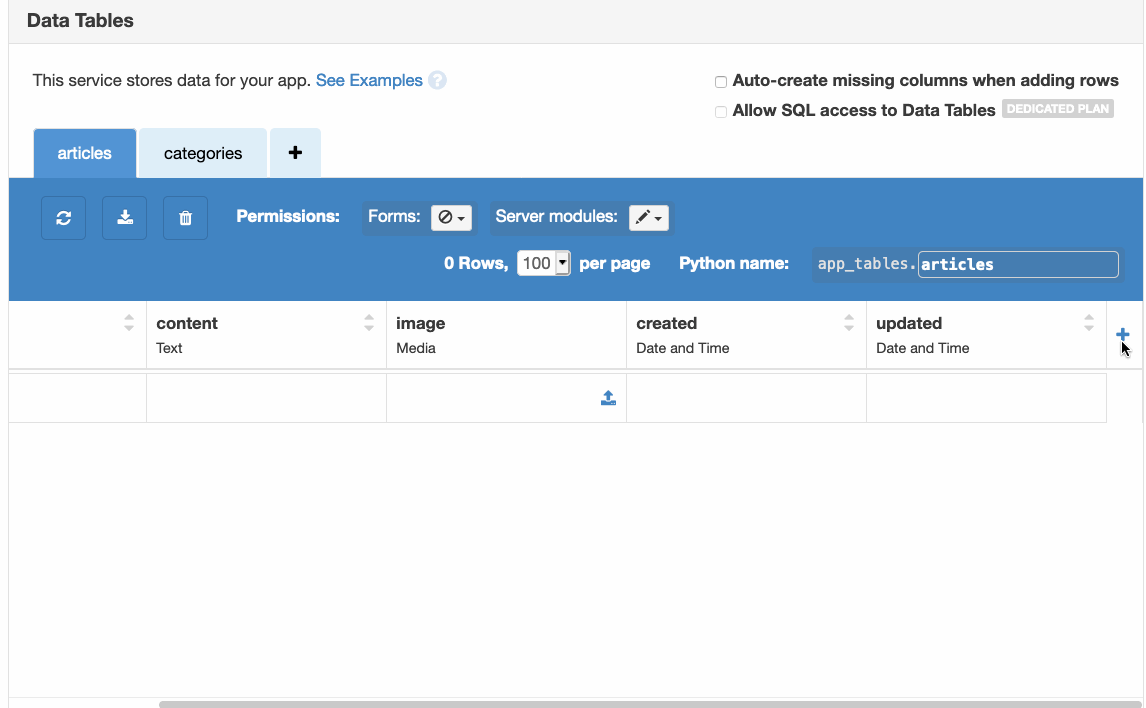Screen dimensions: 1146x708
Task: Upload a file in the image Media cell
Action: pyautogui.click(x=608, y=397)
